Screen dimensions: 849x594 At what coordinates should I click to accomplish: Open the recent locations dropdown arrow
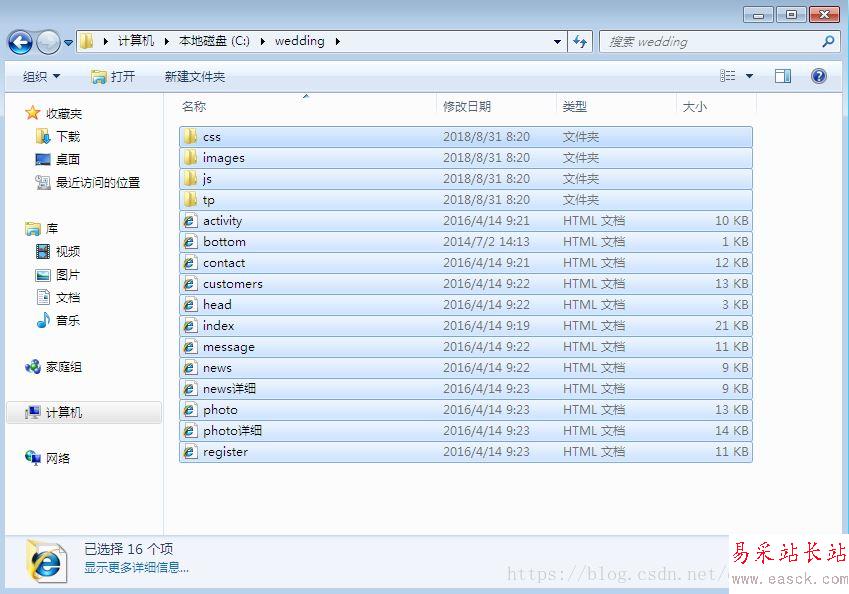click(x=68, y=42)
